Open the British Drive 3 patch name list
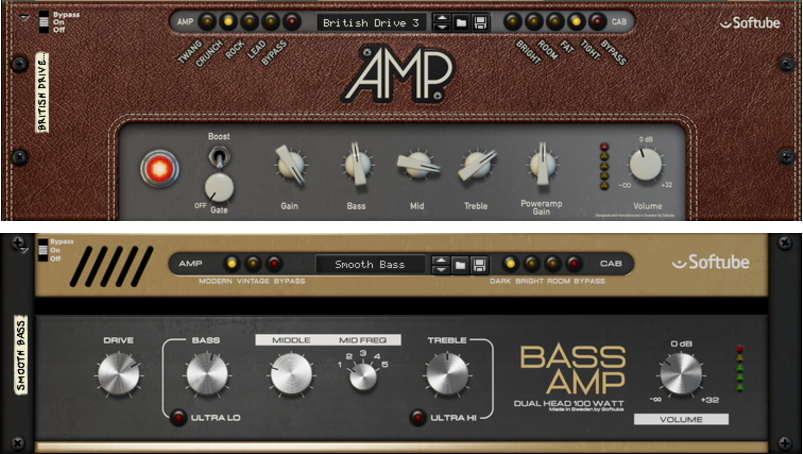This screenshot has width=803, height=454. click(371, 21)
